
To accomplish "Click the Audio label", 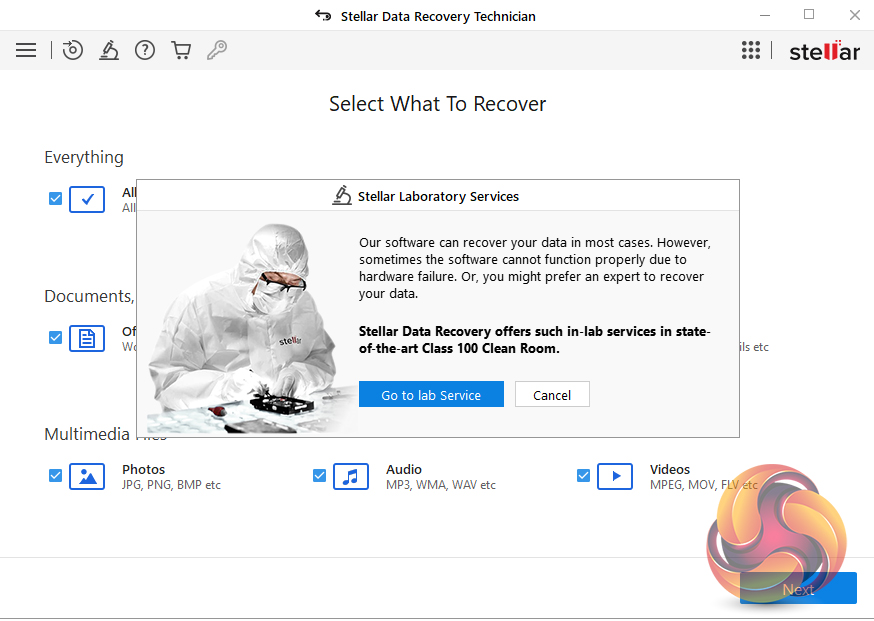I will 404,469.
